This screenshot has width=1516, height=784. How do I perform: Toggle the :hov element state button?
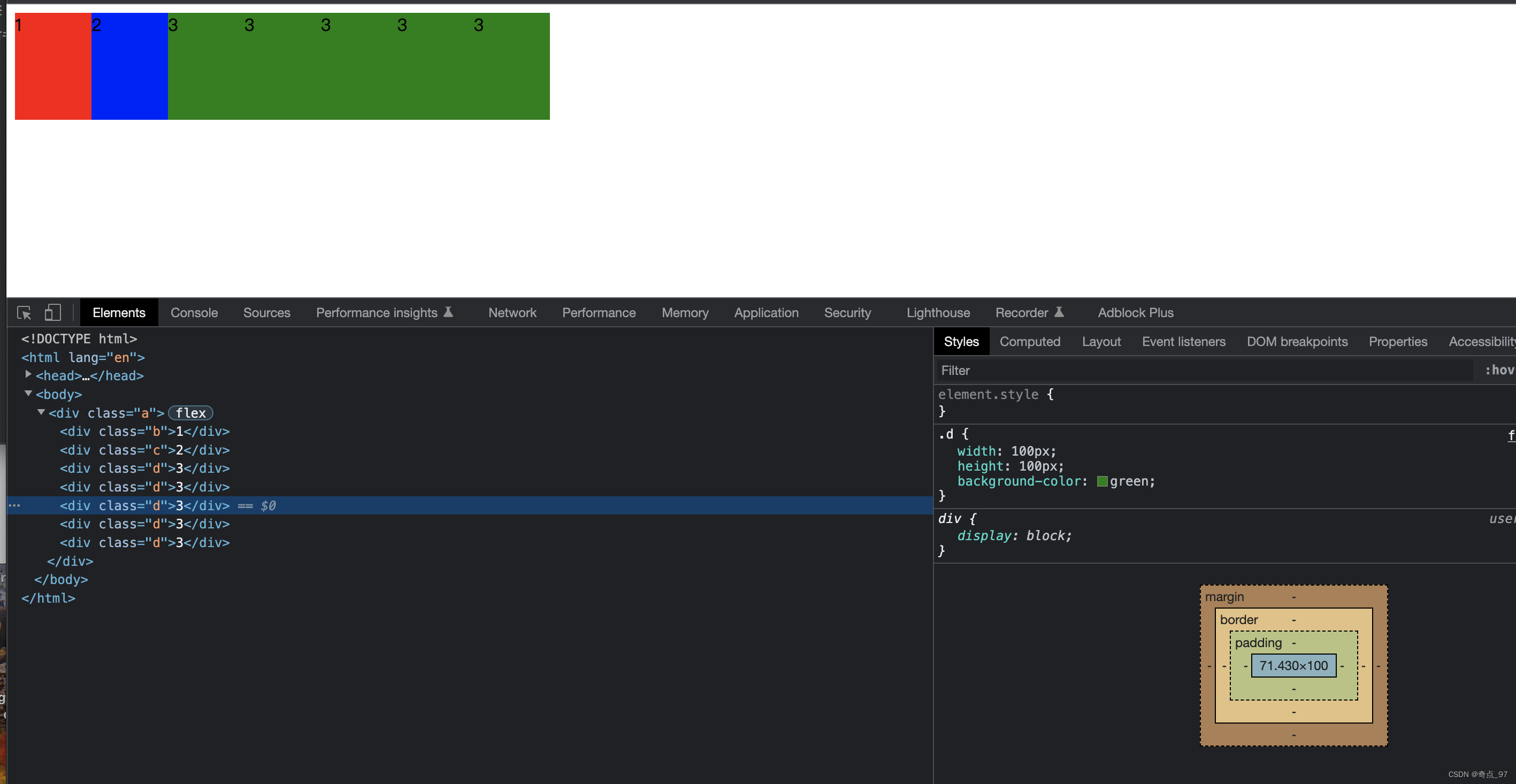click(1498, 370)
